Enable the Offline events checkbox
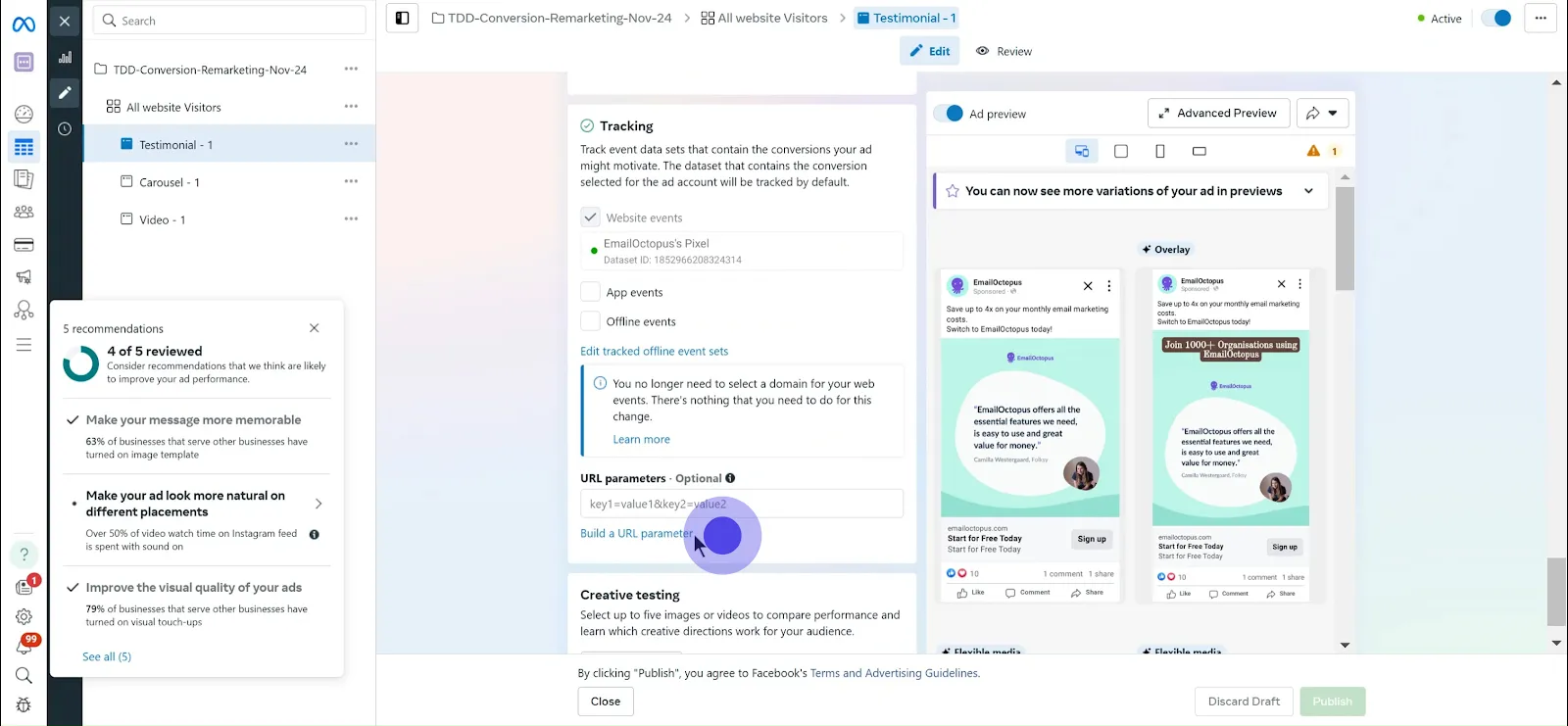The height and width of the screenshot is (726, 1568). coord(590,321)
